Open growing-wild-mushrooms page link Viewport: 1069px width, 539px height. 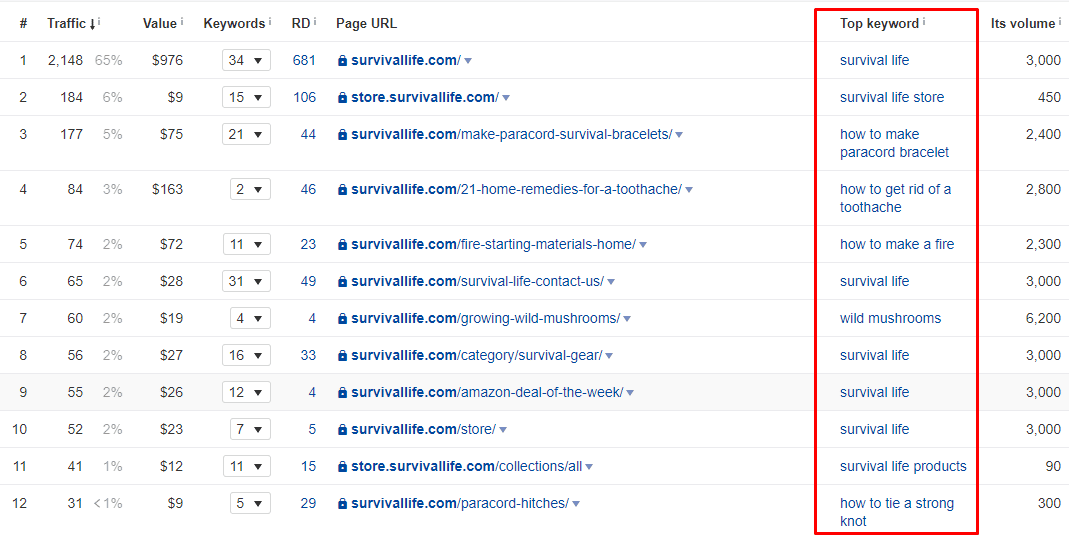[x=485, y=318]
